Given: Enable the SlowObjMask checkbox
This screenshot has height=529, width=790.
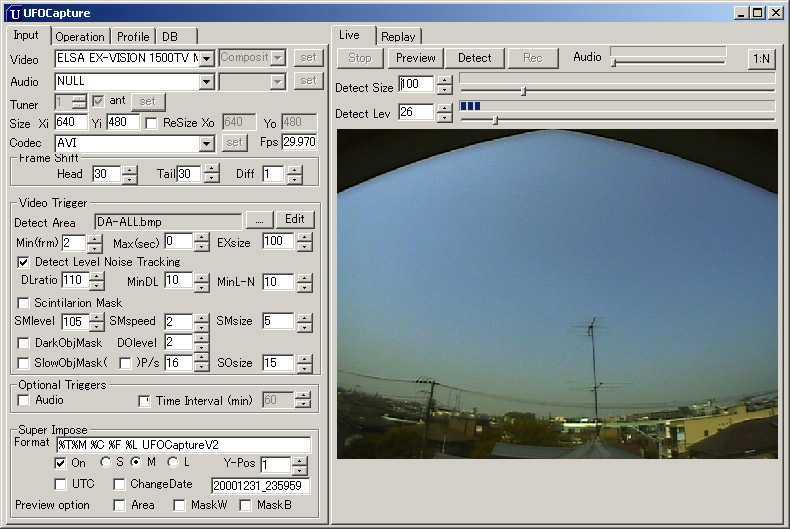Looking at the screenshot, I should pos(23,363).
